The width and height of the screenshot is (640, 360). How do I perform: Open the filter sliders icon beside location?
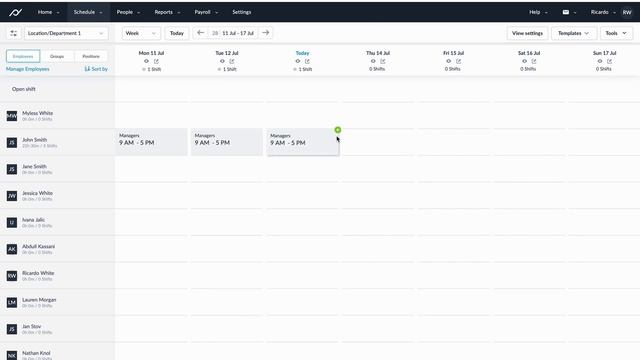click(x=13, y=33)
